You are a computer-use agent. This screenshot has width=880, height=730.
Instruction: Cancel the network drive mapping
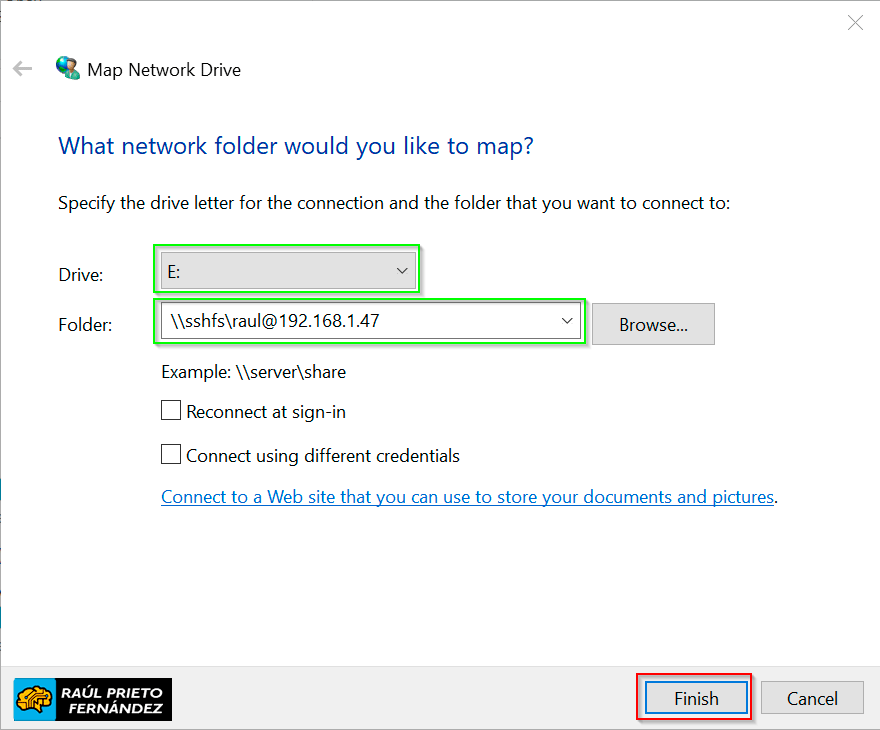pos(812,698)
